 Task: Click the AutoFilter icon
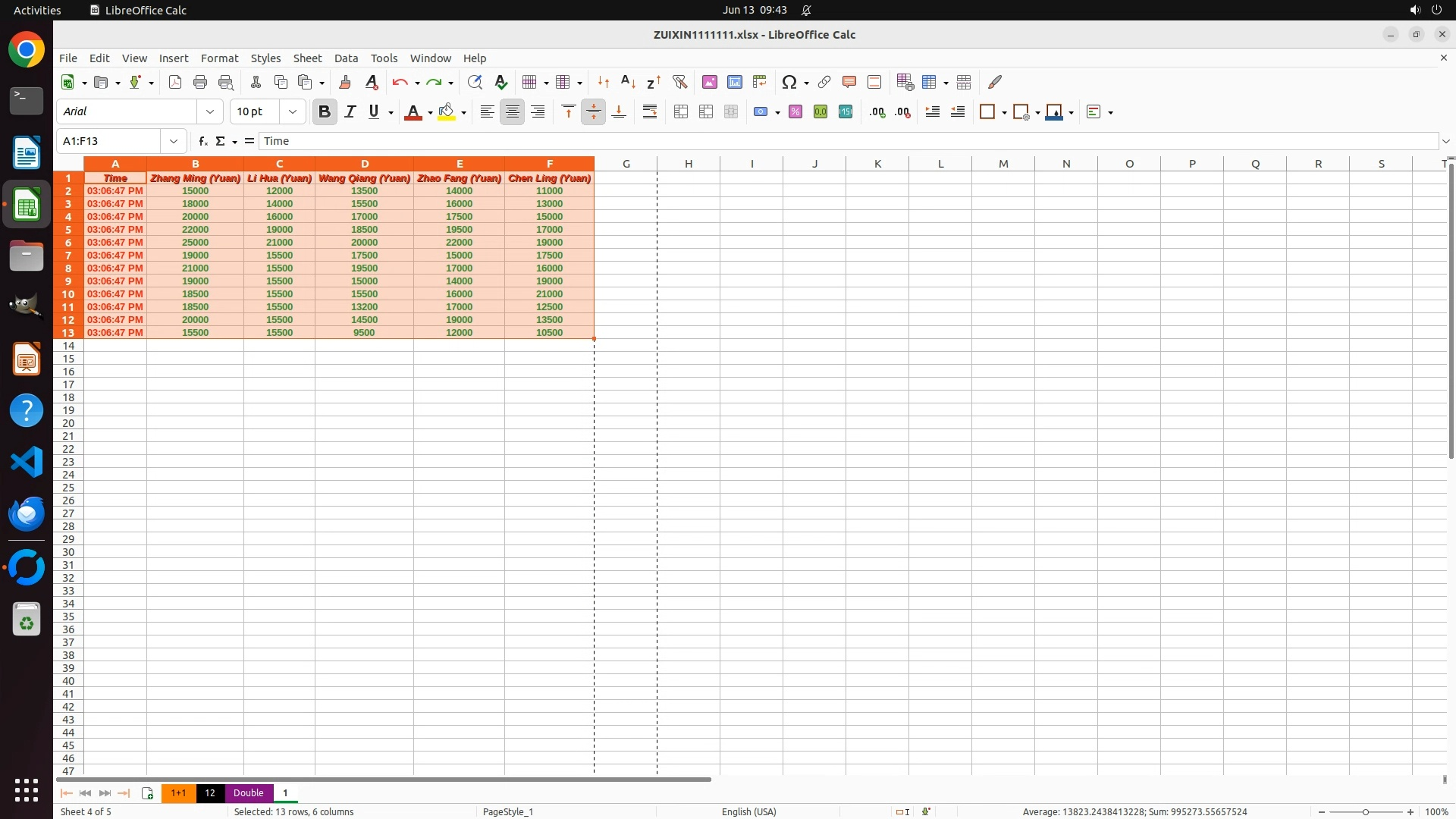679,82
